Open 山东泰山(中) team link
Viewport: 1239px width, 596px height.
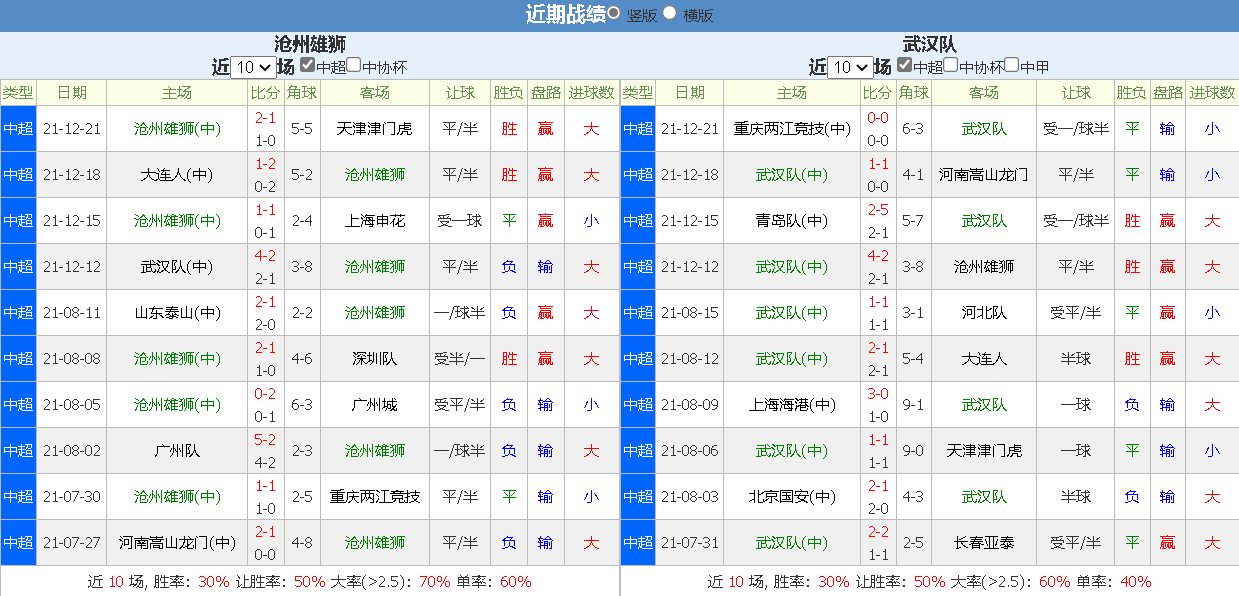coord(178,312)
